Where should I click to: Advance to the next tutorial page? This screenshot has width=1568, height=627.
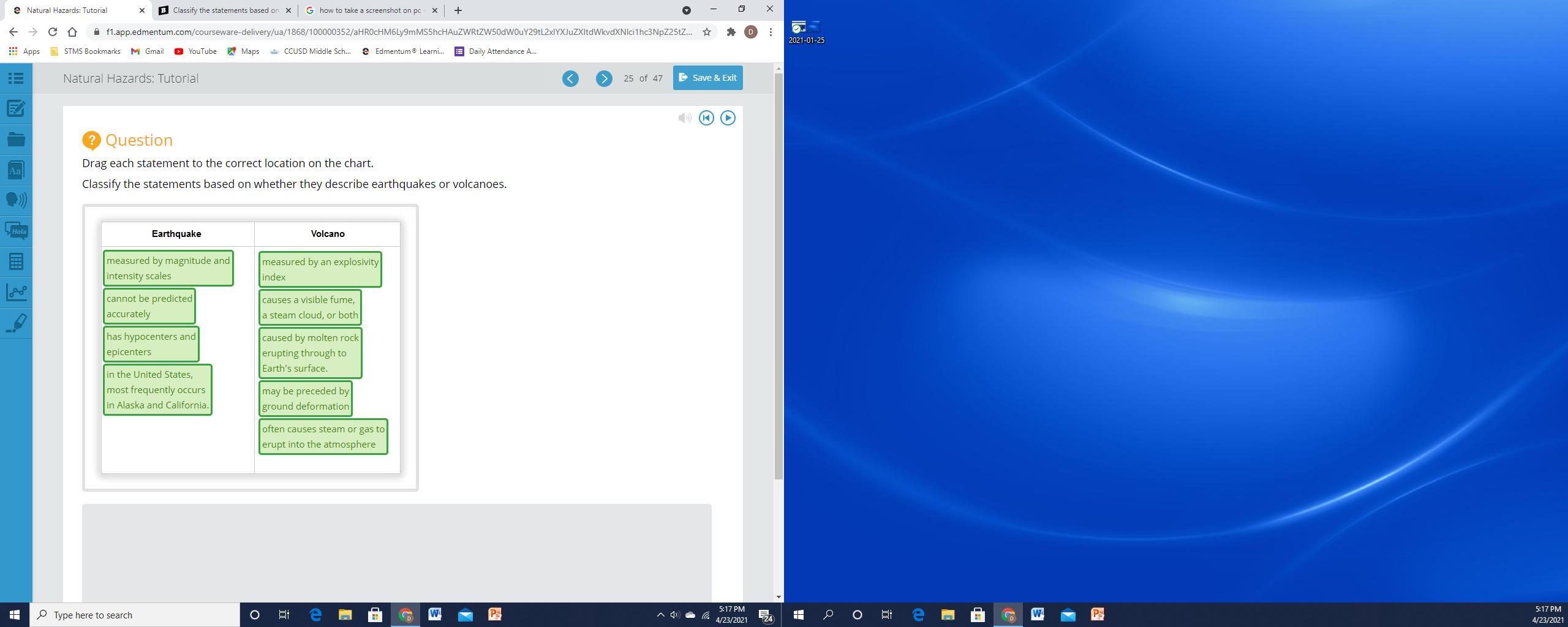(x=604, y=78)
